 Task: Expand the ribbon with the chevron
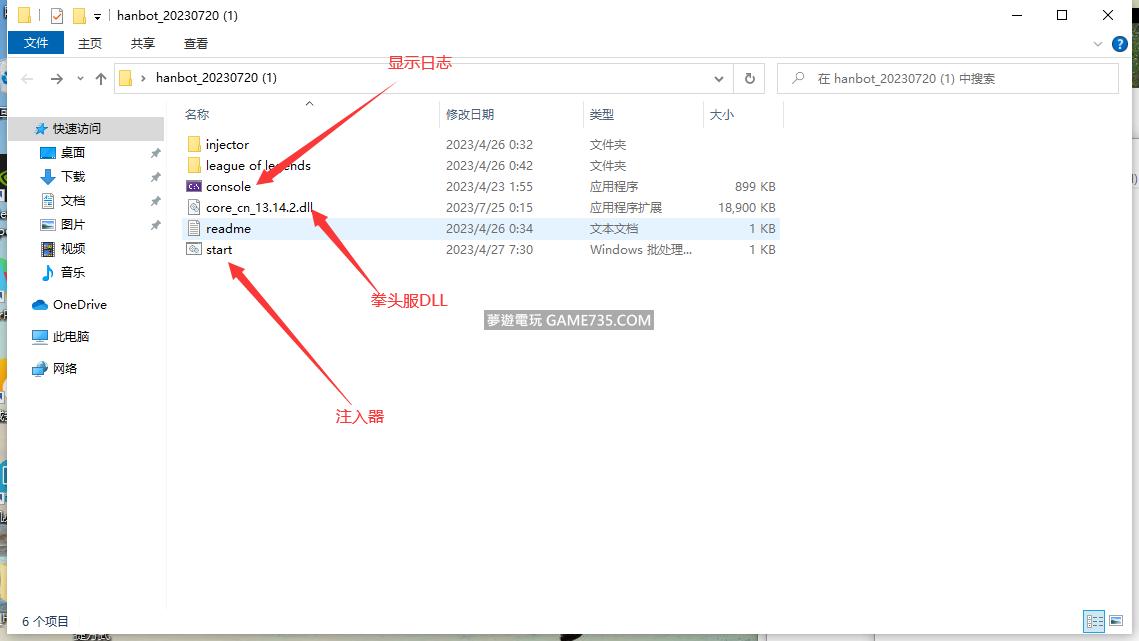click(1098, 44)
